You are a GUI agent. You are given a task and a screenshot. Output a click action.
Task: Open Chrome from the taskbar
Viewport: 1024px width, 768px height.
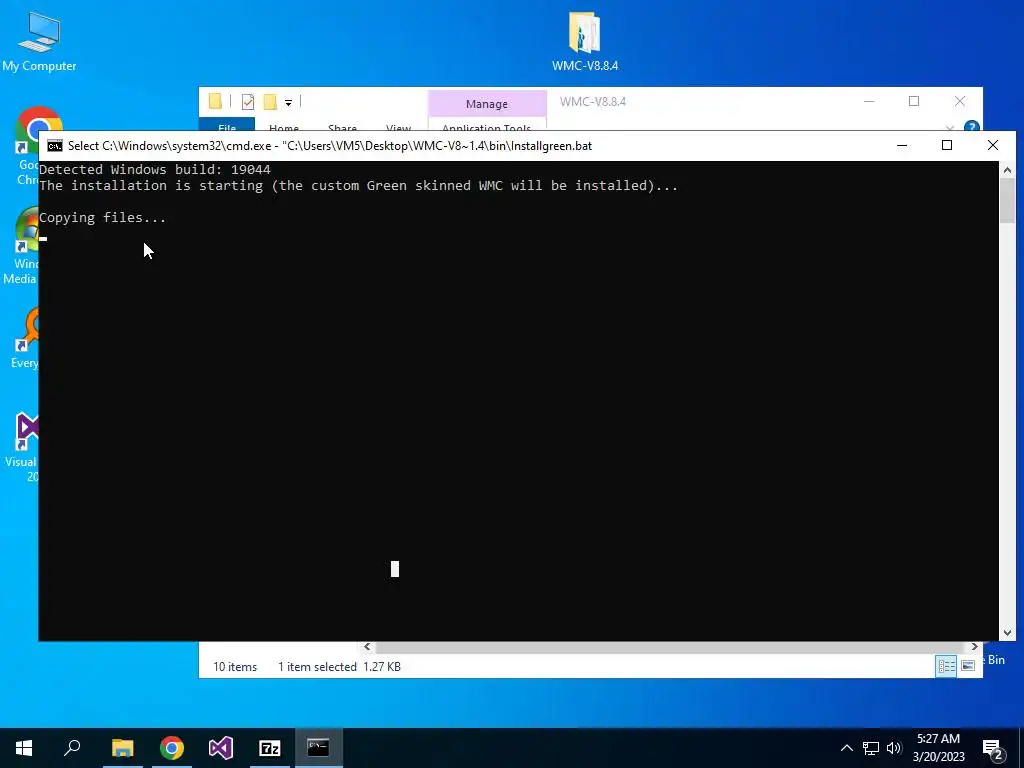(172, 748)
